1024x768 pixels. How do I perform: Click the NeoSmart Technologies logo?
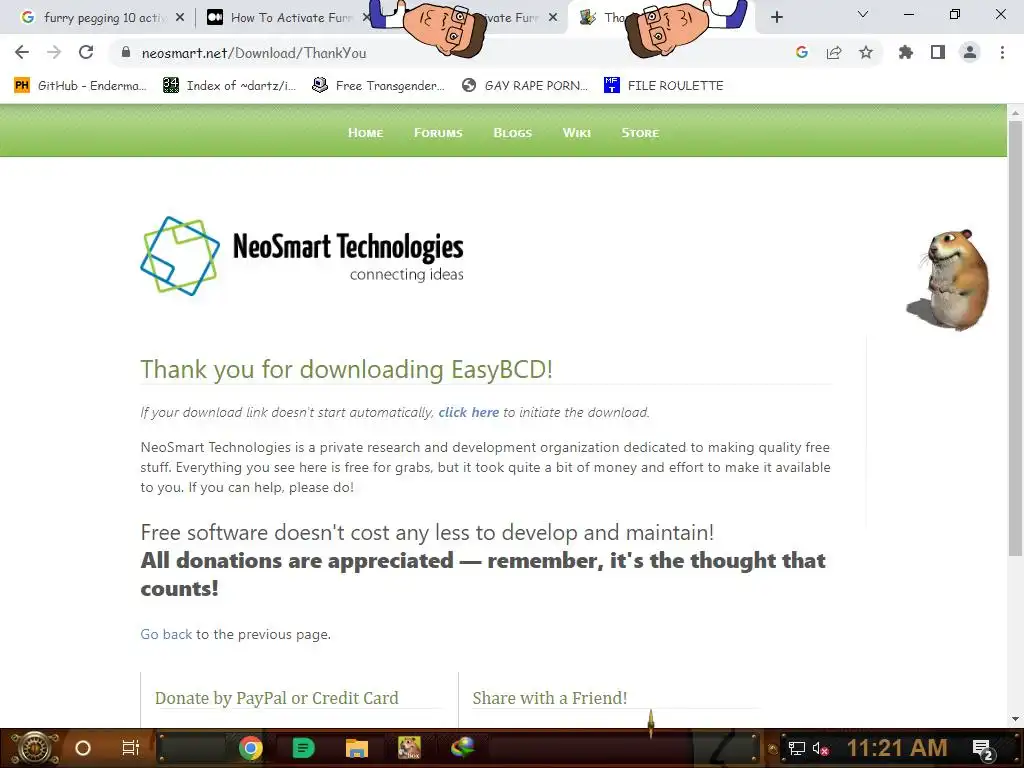(x=302, y=256)
